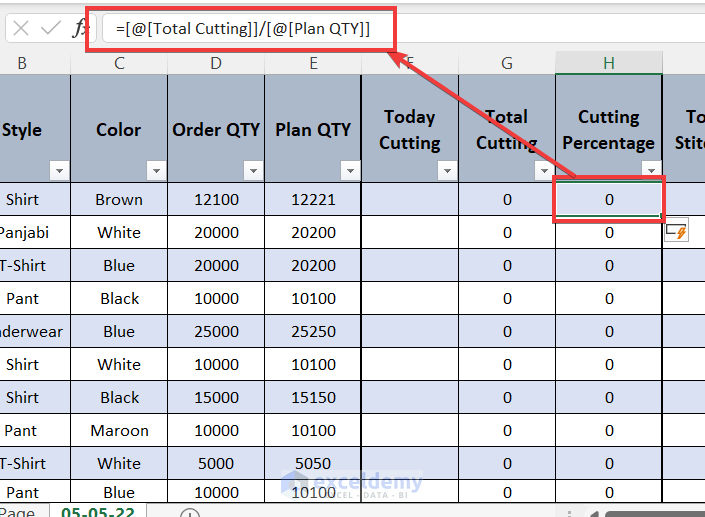Viewport: 705px width, 517px height.
Task: Open the Cutting Percentage filter dropdown
Action: click(x=650, y=171)
